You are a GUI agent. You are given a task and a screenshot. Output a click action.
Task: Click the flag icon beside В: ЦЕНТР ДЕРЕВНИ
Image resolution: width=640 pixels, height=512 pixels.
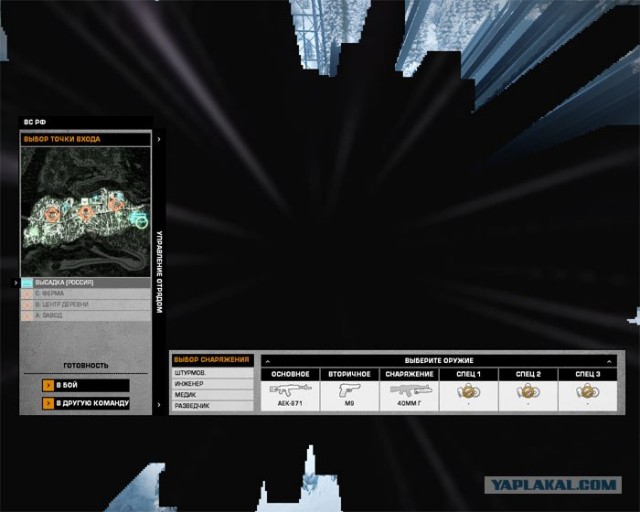pos(27,305)
